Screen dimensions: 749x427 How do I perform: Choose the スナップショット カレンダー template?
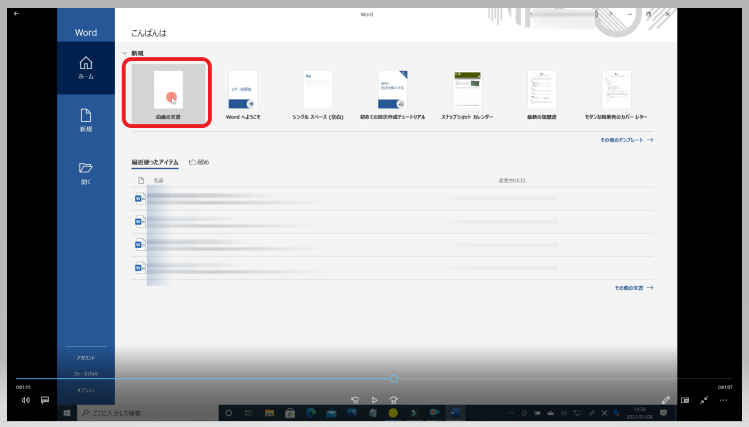coord(467,95)
